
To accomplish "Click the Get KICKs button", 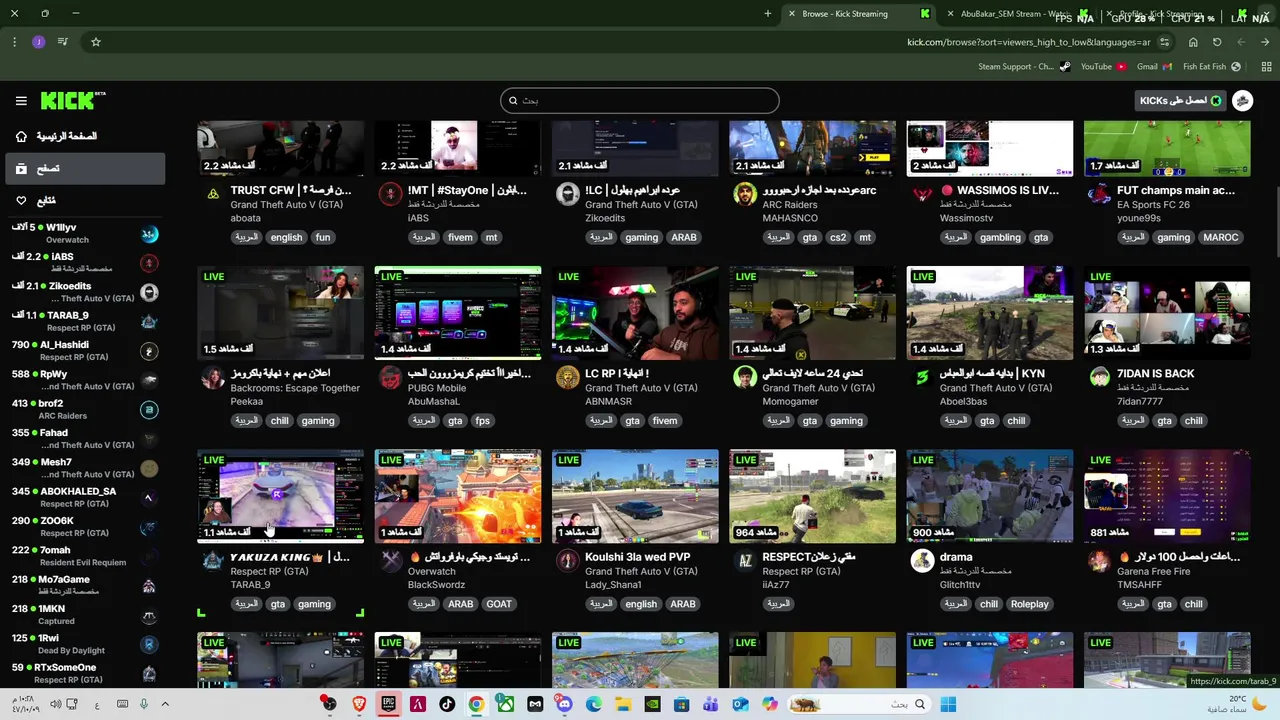I will (1180, 101).
